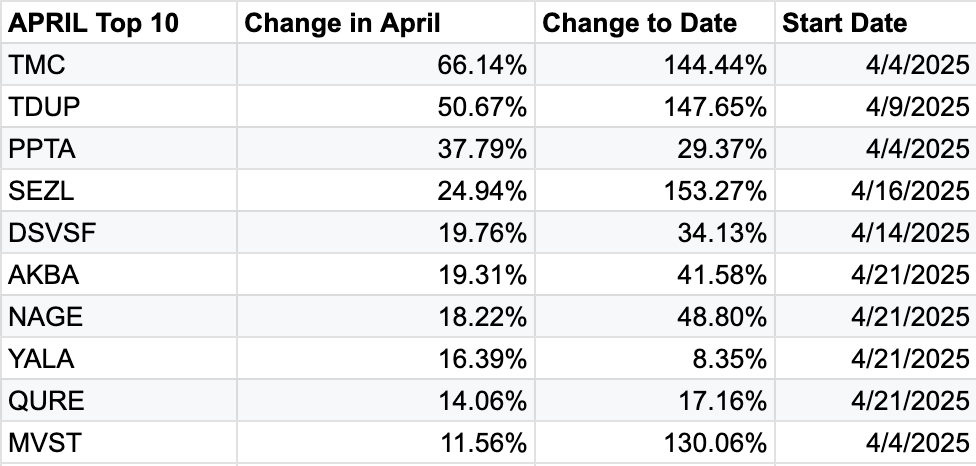
Task: Click the TDUP ticker cell
Action: 119,106
